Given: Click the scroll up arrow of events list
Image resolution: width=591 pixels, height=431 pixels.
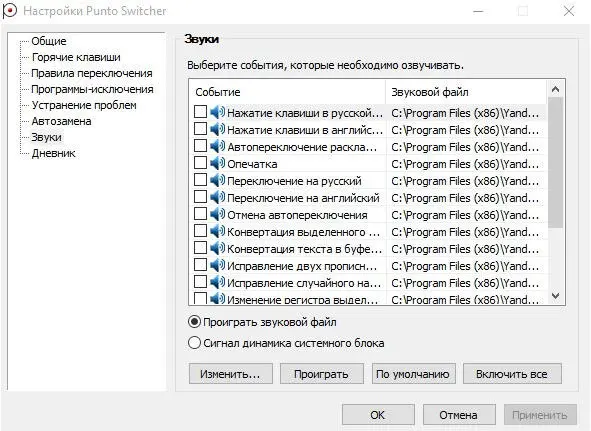Looking at the screenshot, I should (x=555, y=89).
